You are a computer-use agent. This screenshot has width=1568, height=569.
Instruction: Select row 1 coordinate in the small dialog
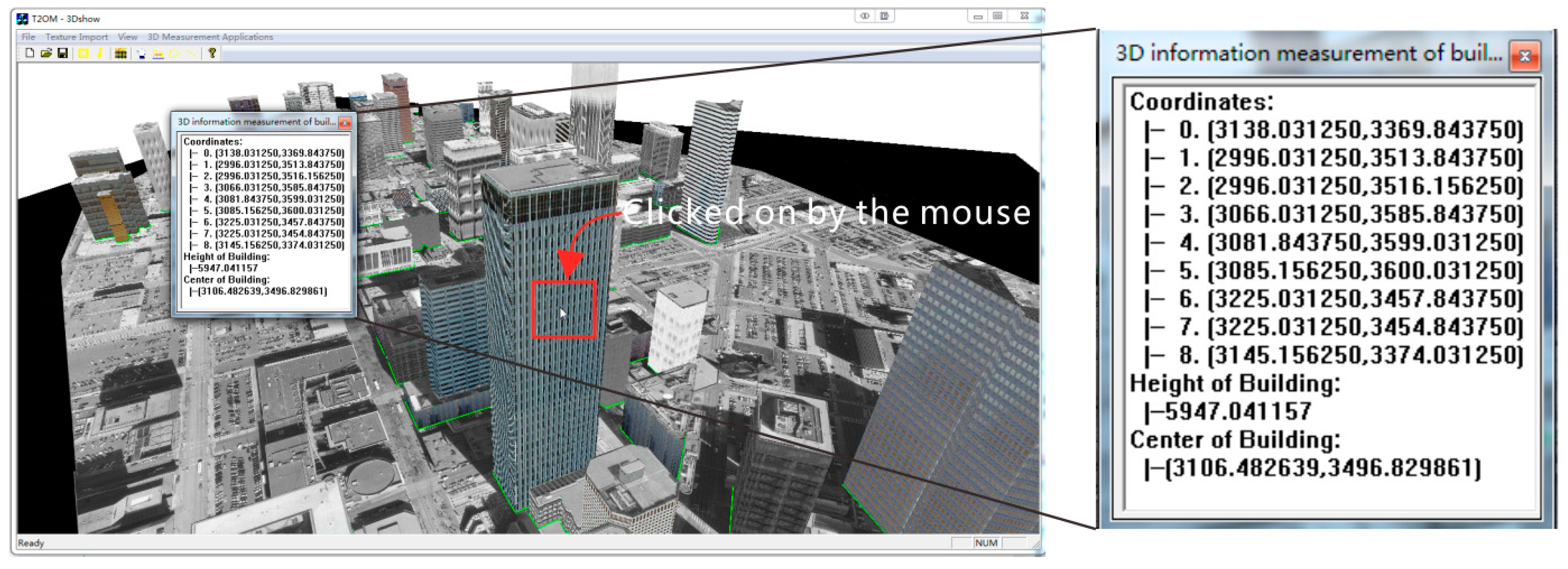tap(267, 165)
